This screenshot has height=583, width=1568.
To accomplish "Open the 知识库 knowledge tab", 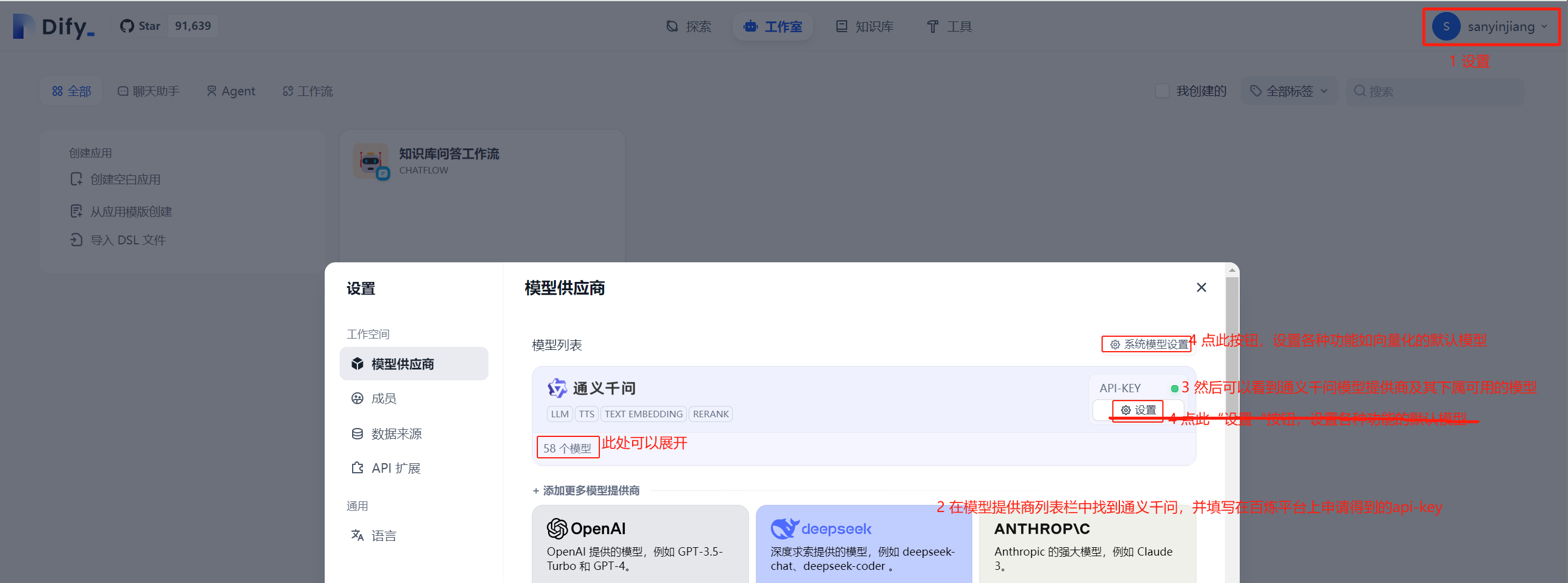I will [x=864, y=26].
